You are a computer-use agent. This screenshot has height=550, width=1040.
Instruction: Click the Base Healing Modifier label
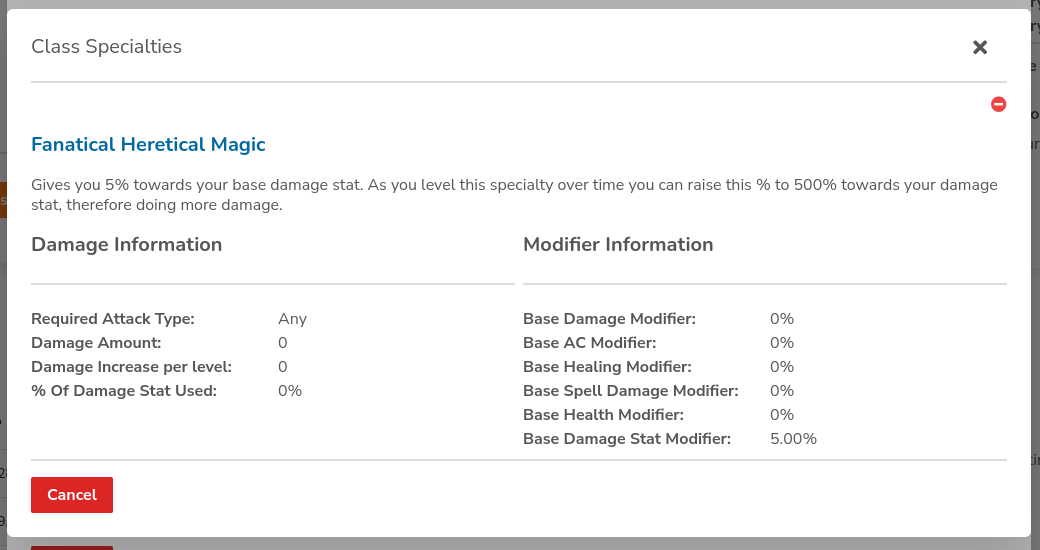pos(608,367)
